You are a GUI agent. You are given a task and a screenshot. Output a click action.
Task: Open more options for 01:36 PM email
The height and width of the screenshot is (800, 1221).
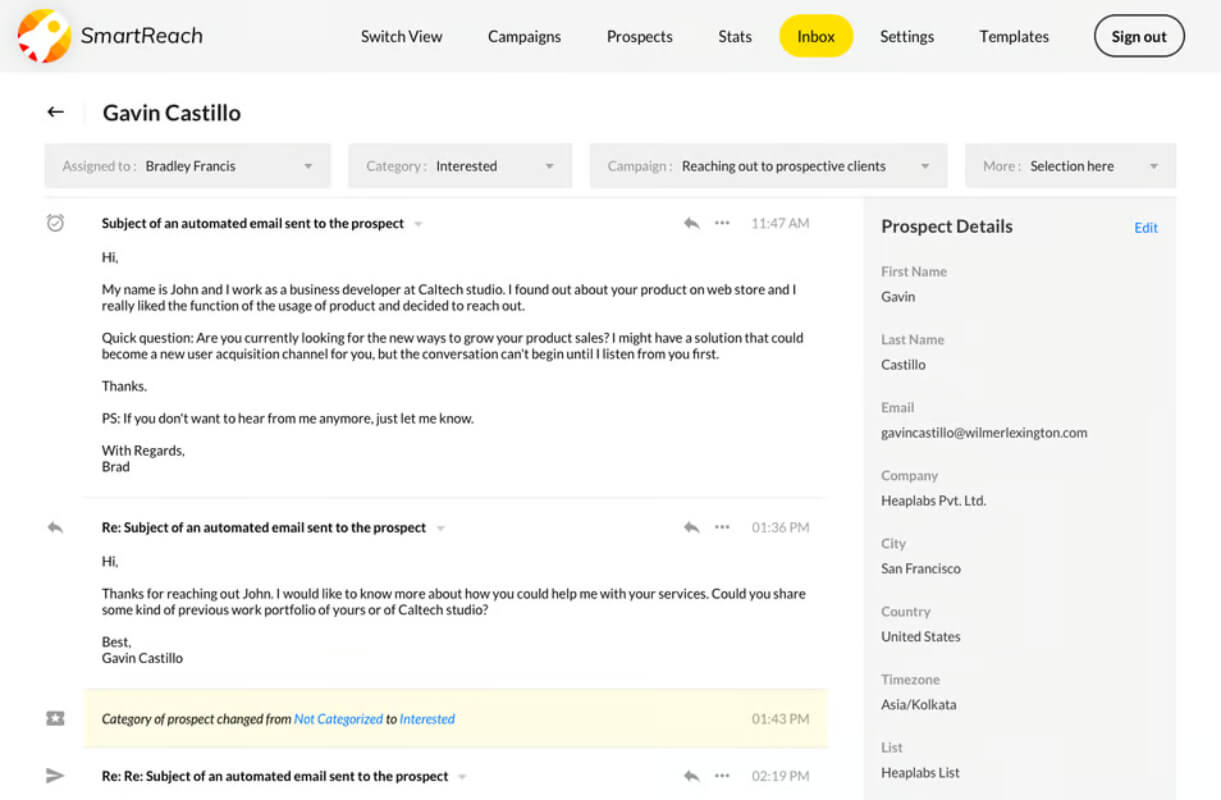point(722,527)
